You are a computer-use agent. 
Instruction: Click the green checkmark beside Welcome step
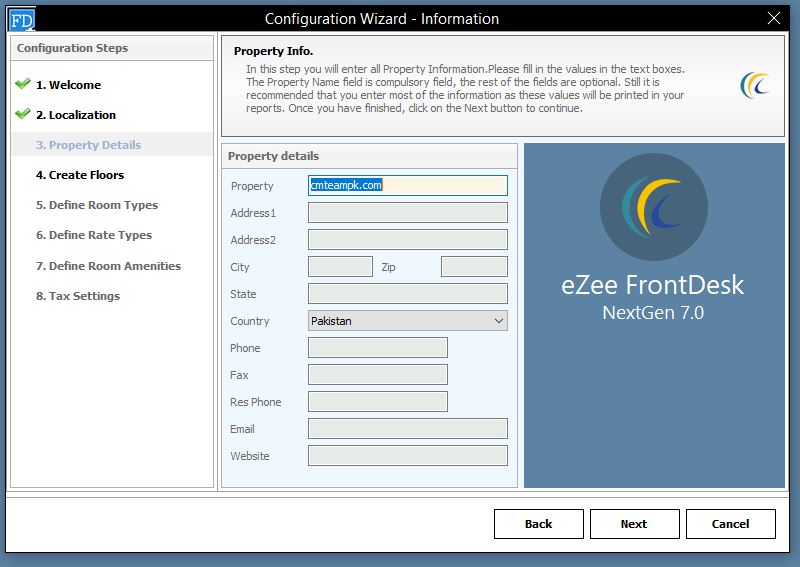(x=22, y=83)
